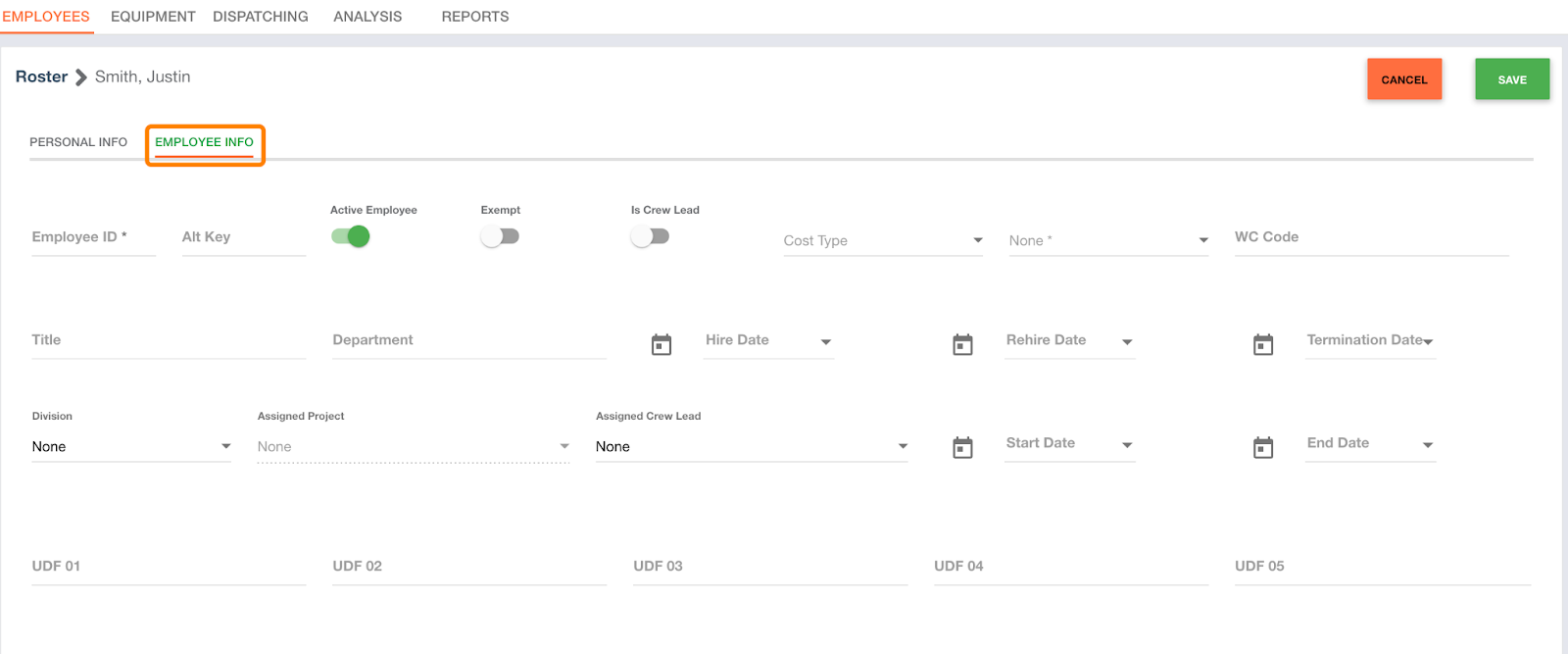Open the Division dropdown
This screenshot has width=1568, height=654.
[x=131, y=446]
